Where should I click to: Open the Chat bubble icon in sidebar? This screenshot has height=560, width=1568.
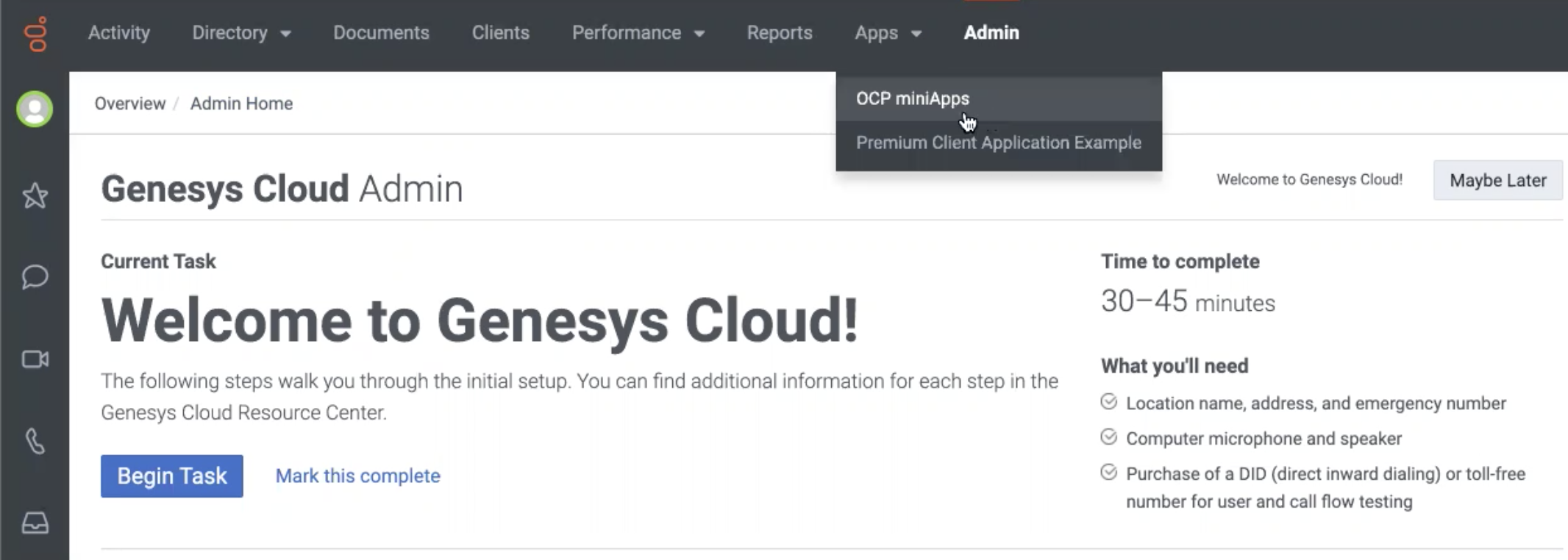(x=35, y=277)
